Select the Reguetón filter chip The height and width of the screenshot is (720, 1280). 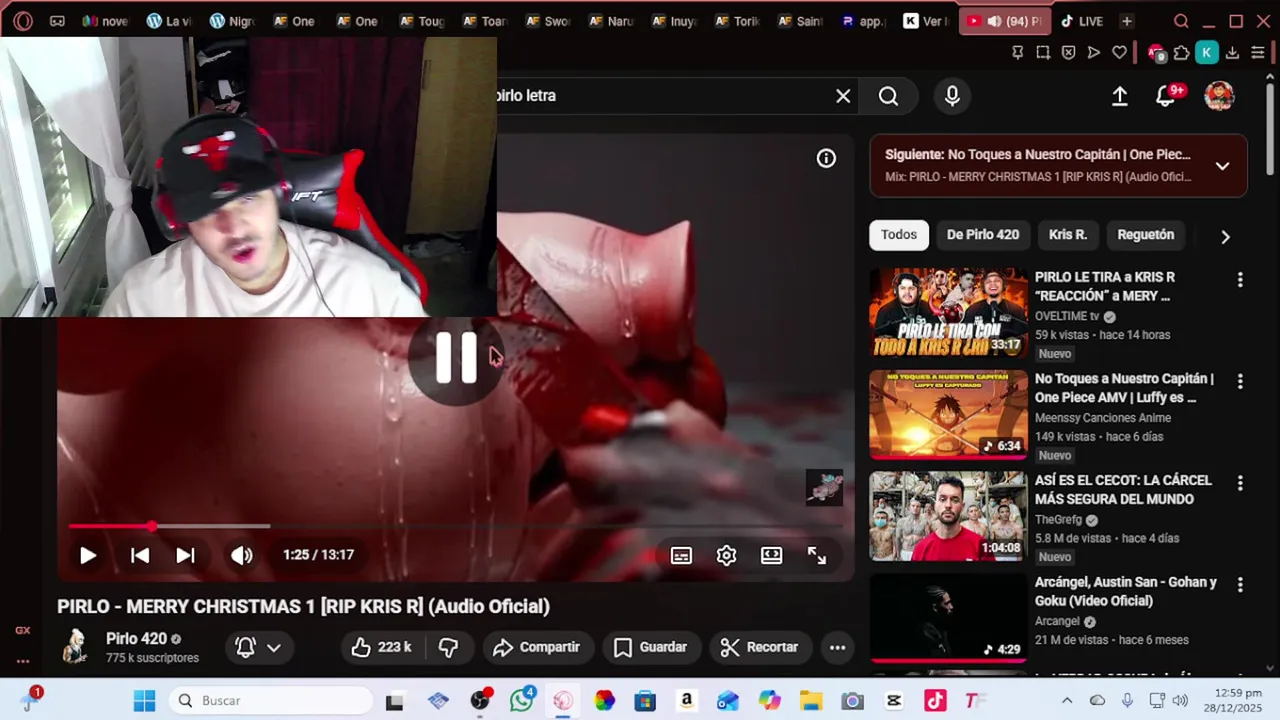tap(1145, 235)
